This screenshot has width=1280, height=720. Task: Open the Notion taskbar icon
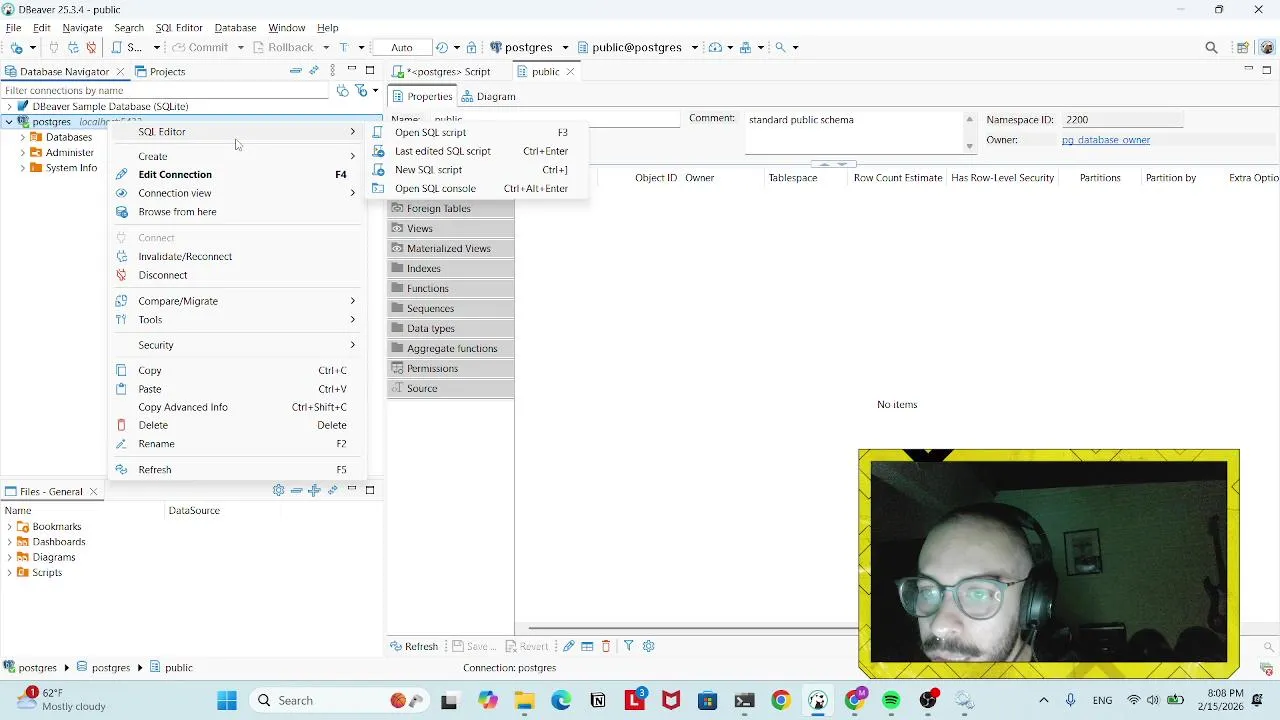[598, 700]
